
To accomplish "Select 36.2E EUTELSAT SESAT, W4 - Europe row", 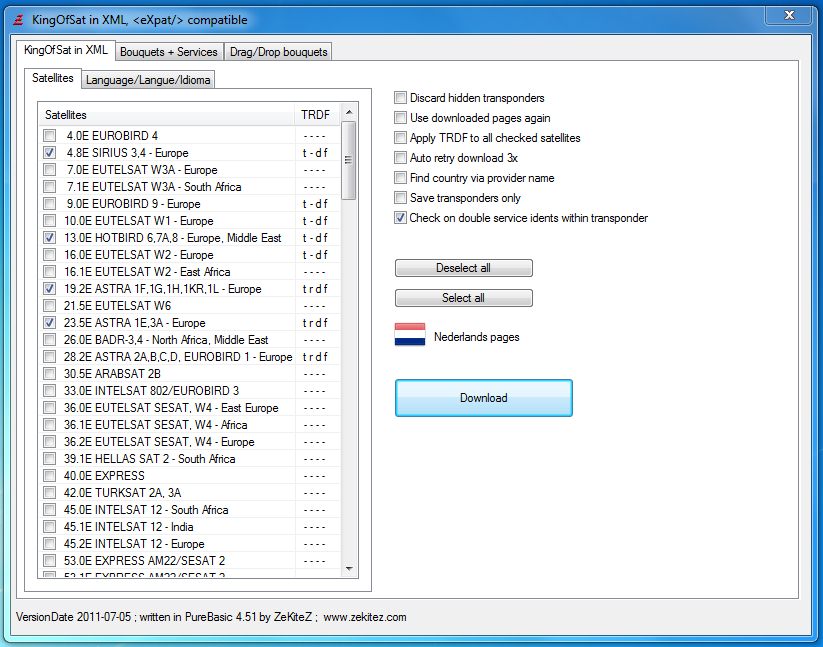I will pyautogui.click(x=189, y=442).
